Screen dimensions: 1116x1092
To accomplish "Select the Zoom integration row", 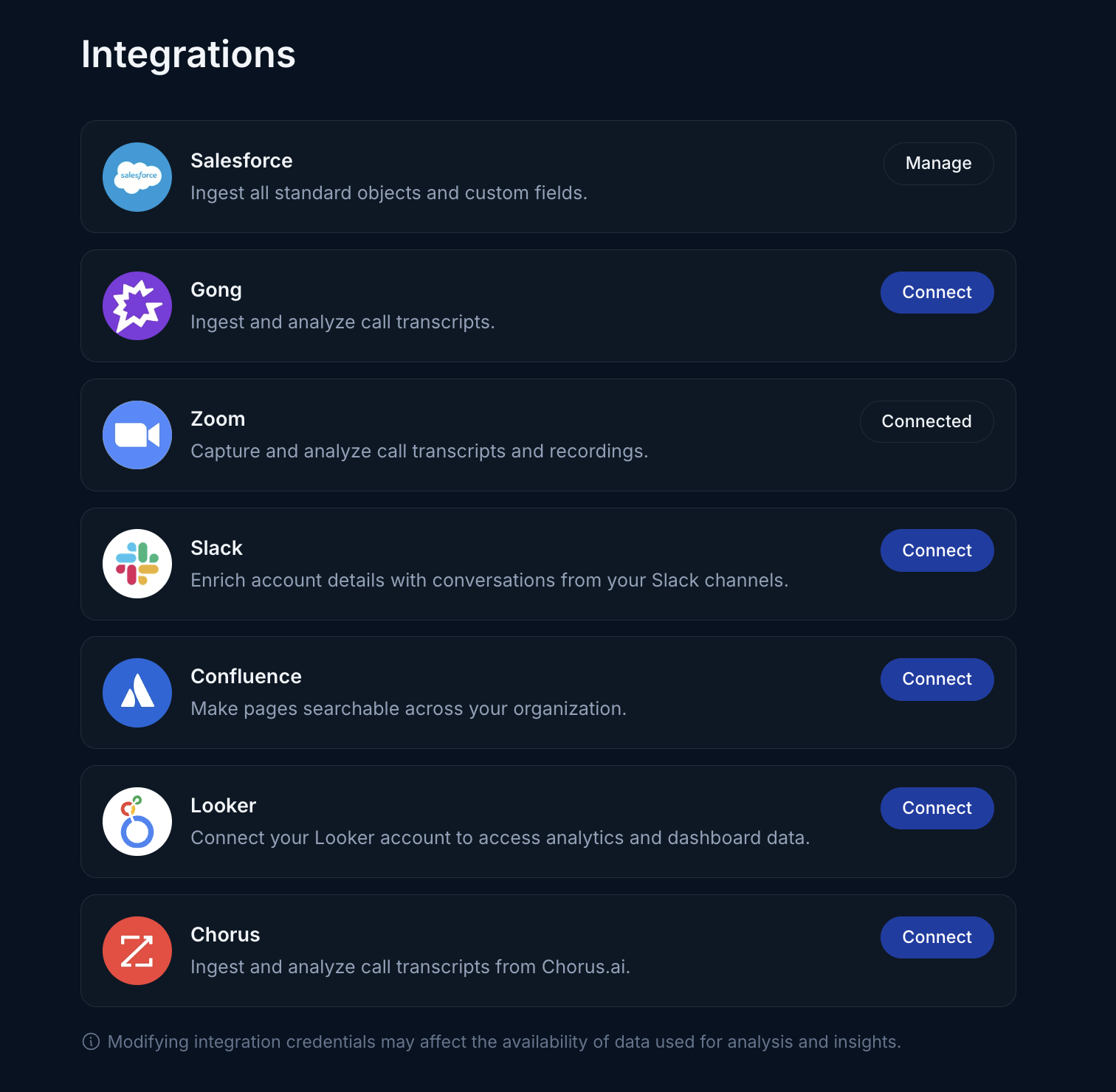I will [x=548, y=435].
